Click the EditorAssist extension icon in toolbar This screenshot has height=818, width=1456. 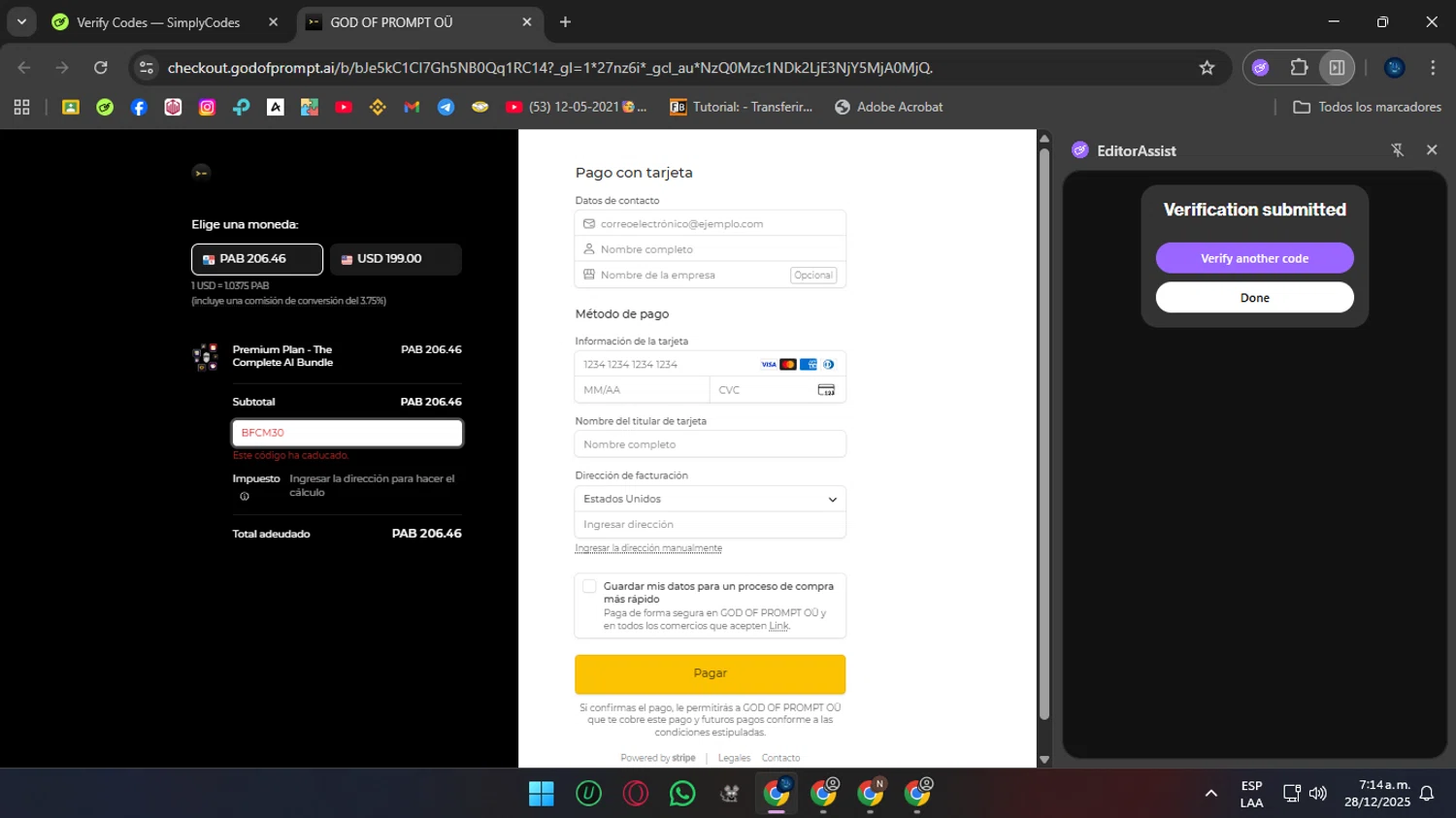[1260, 68]
